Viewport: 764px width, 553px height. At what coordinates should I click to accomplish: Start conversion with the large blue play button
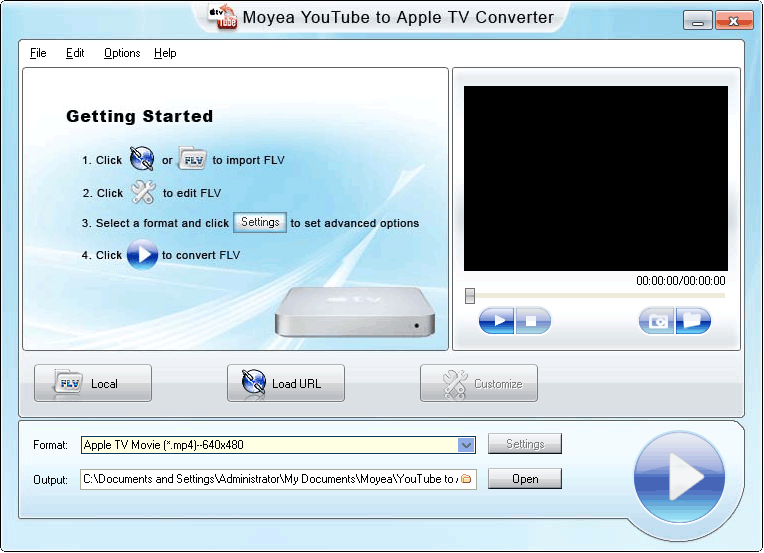coord(679,477)
